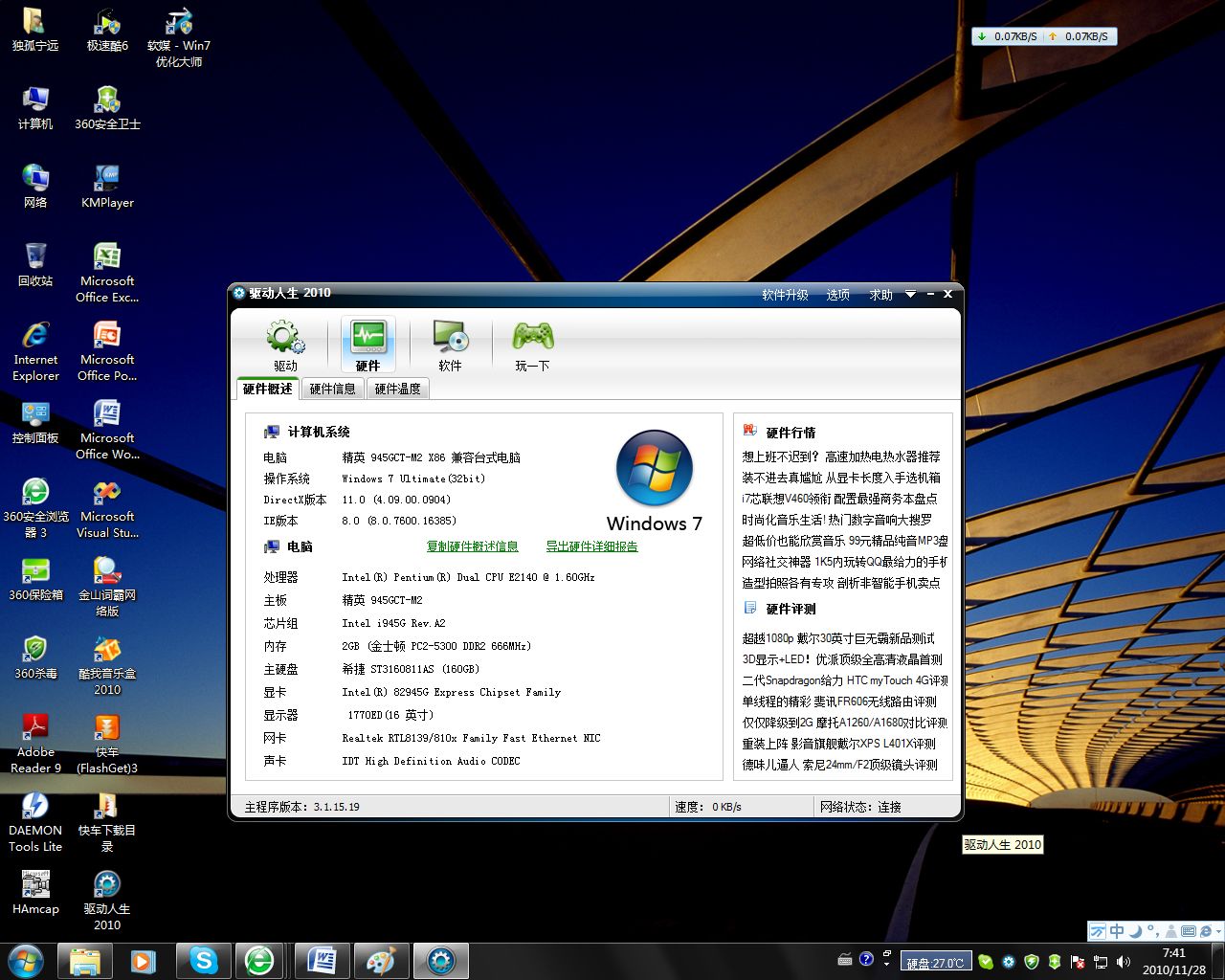Viewport: 1225px width, 980px height.
Task: Open the 360保险箱 desktop icon
Action: click(x=35, y=579)
